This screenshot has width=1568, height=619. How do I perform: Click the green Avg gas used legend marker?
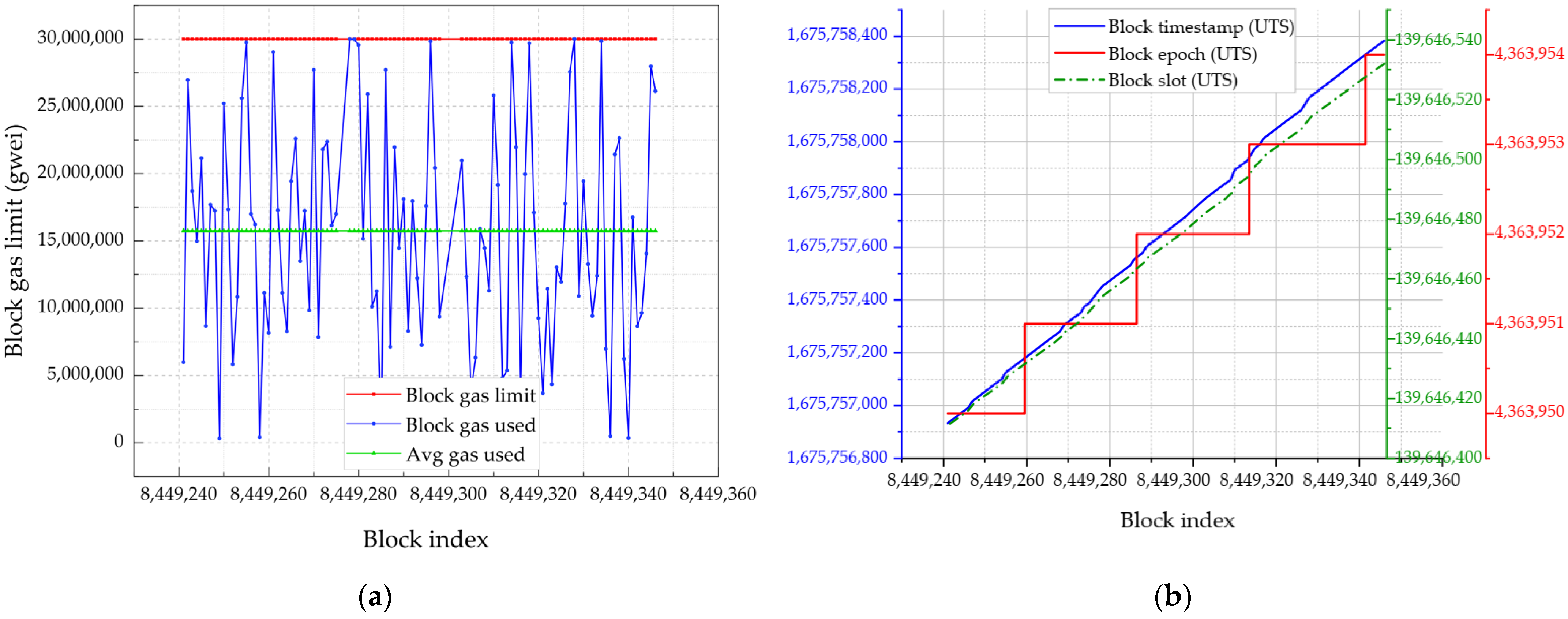pos(374,453)
